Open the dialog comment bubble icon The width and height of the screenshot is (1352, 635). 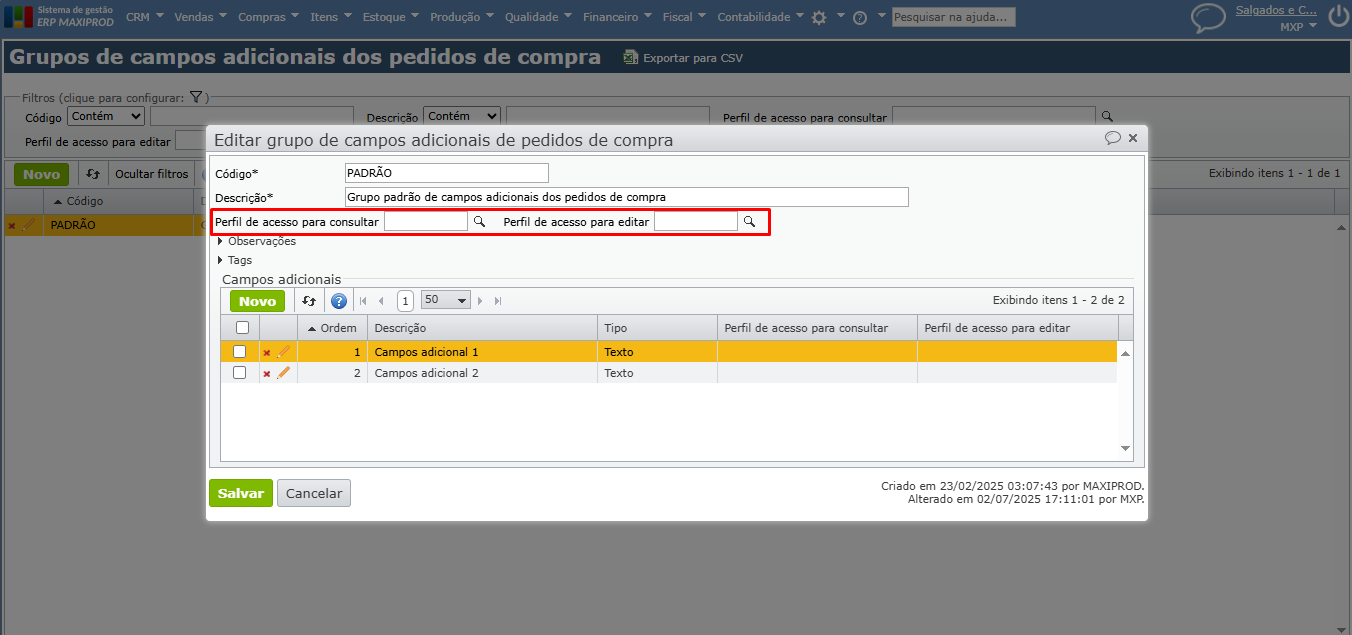point(1113,138)
